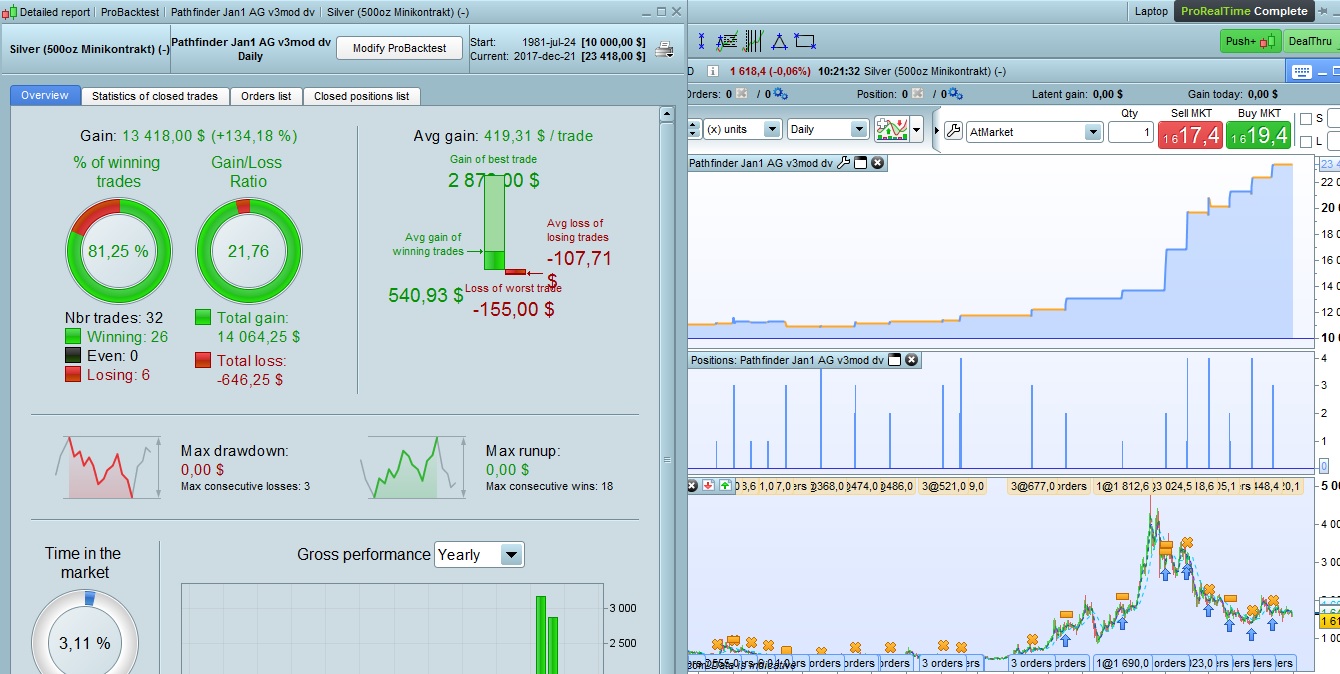Click the '1@1 812,6' order label on chart
Image resolution: width=1340 pixels, height=674 pixels.
1123,487
